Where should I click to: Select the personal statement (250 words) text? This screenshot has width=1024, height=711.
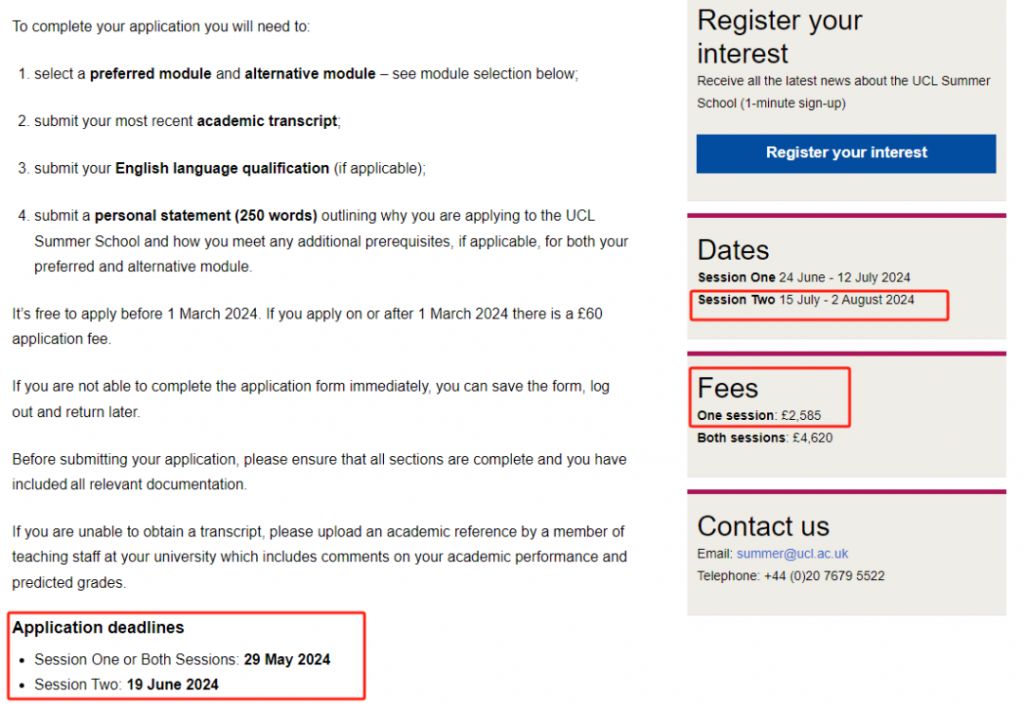206,215
